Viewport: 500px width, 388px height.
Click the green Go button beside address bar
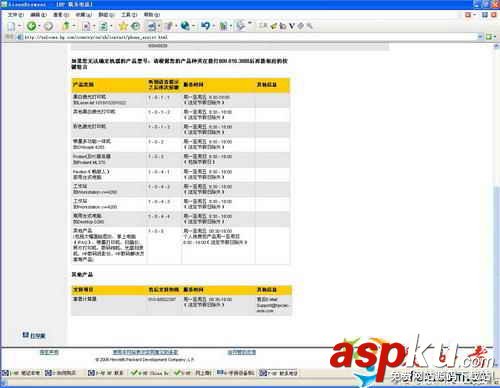489,37
